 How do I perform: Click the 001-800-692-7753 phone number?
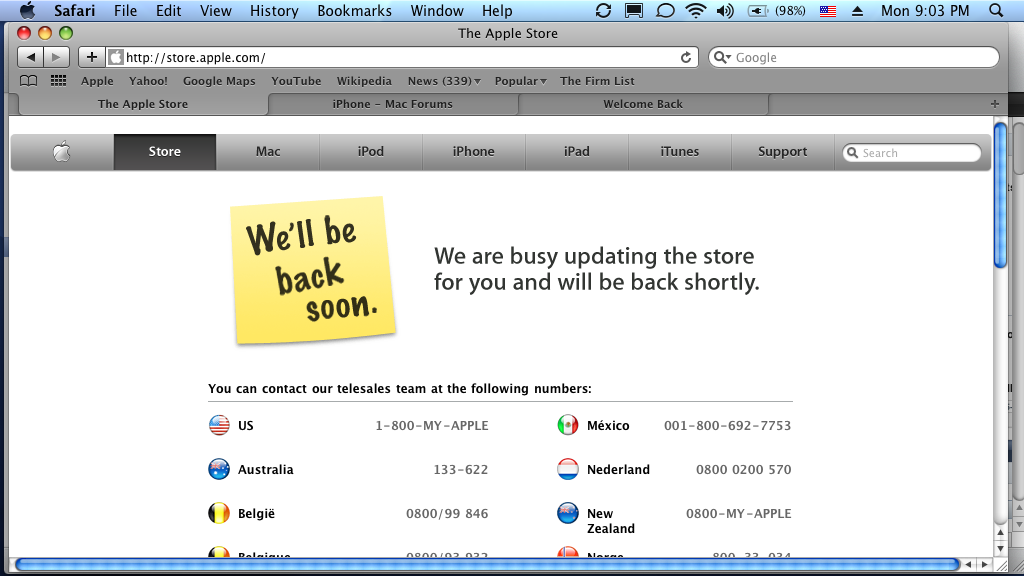coord(728,425)
